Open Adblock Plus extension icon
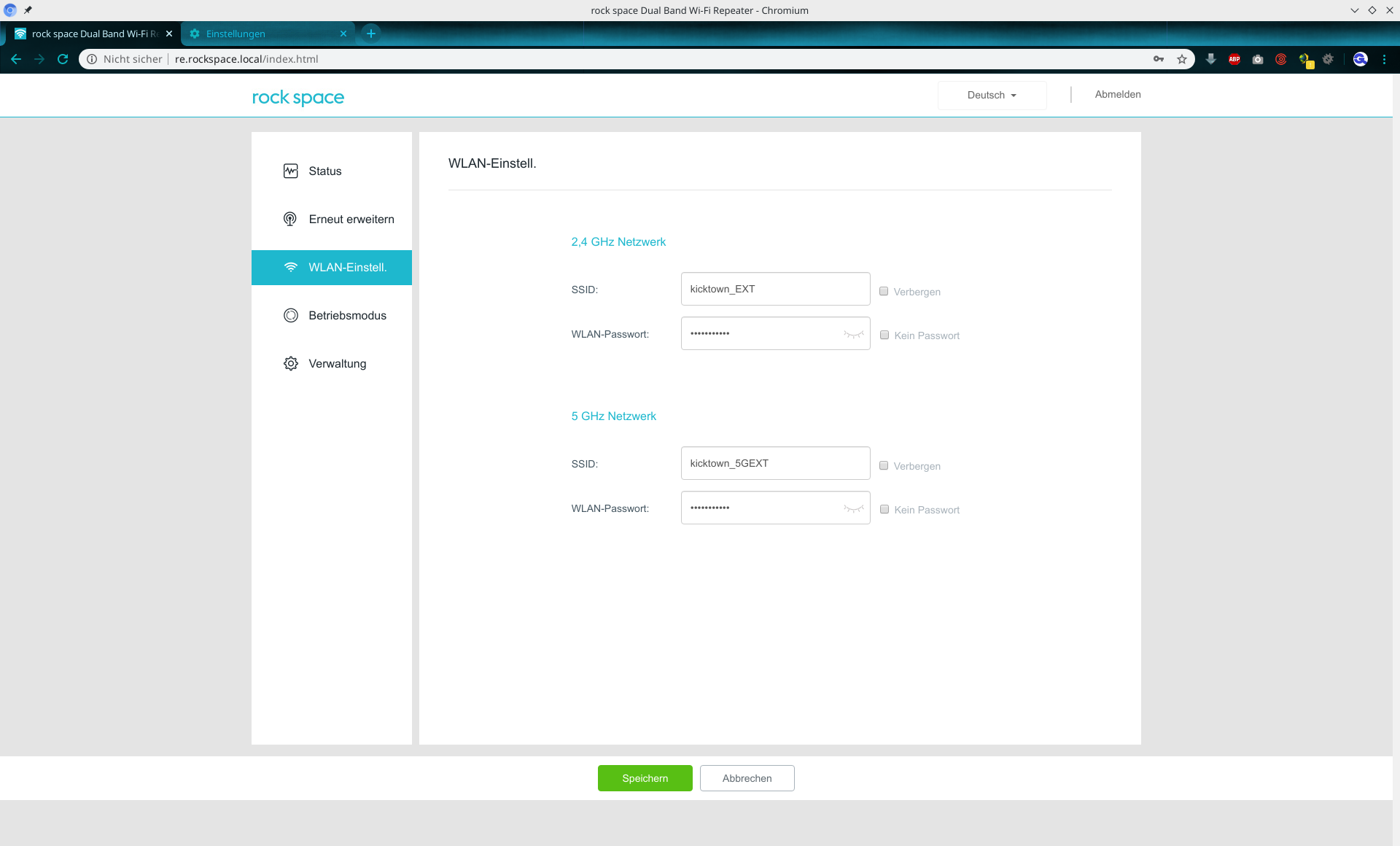This screenshot has height=846, width=1400. pyautogui.click(x=1234, y=59)
